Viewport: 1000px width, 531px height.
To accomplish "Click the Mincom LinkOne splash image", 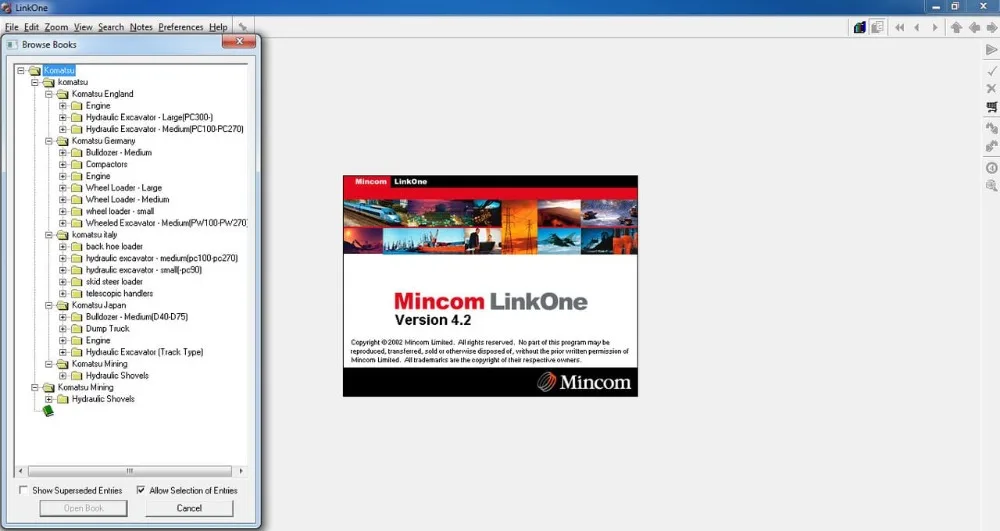I will click(490, 286).
